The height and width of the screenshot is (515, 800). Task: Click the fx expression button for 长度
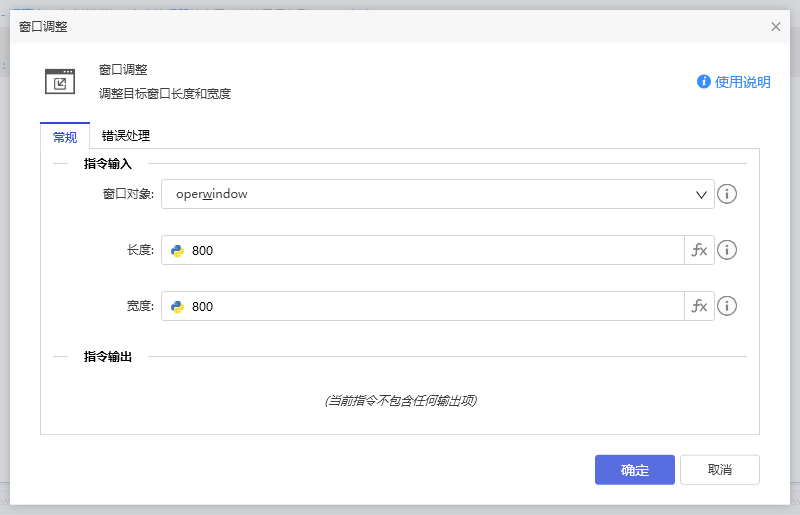point(699,250)
